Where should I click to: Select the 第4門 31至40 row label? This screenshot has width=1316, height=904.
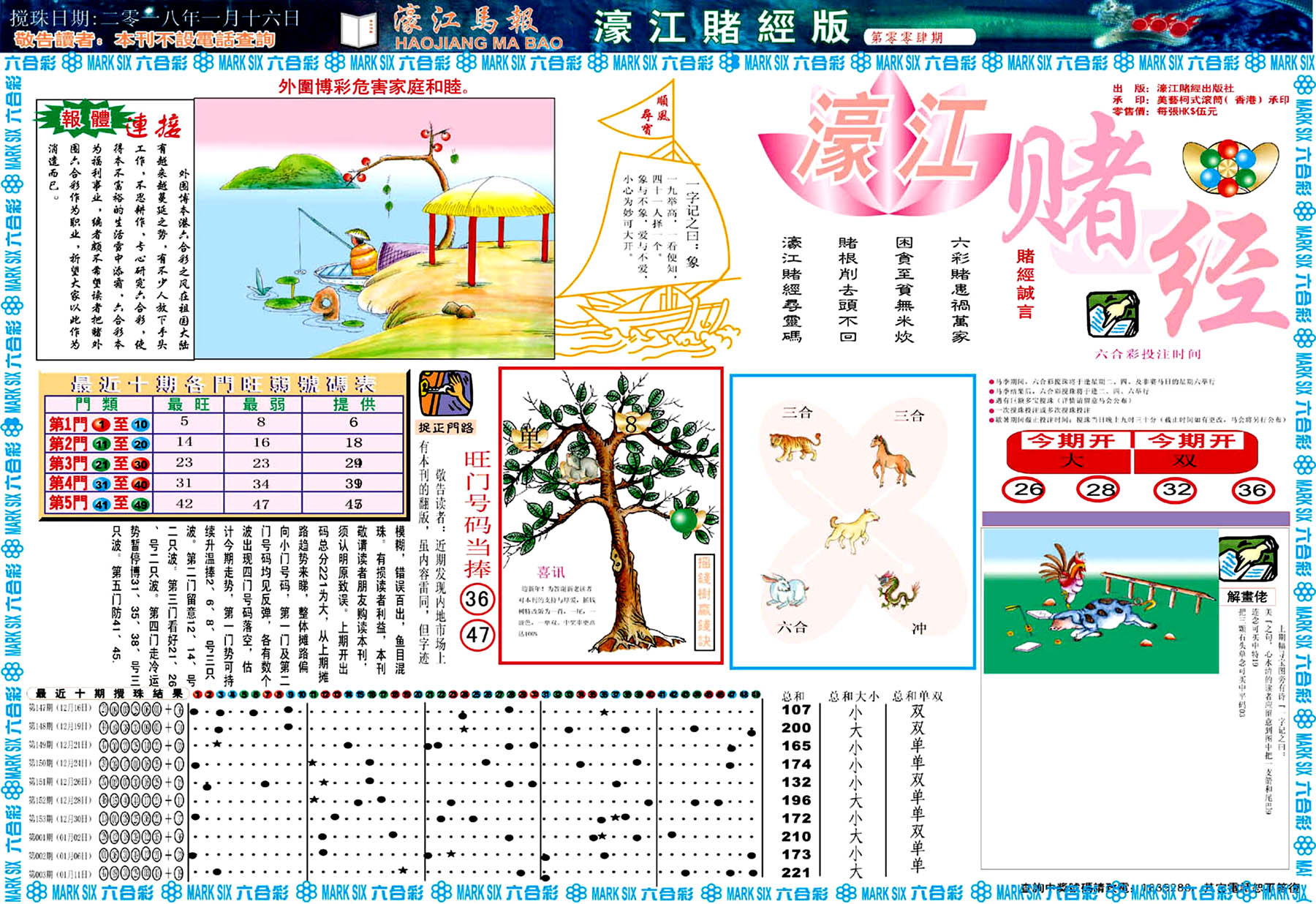point(98,483)
